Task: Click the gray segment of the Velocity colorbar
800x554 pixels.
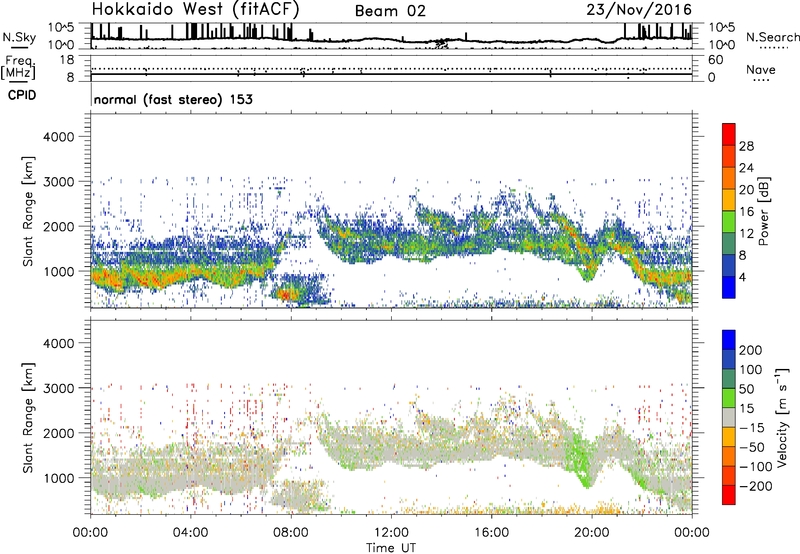Action: coord(729,417)
